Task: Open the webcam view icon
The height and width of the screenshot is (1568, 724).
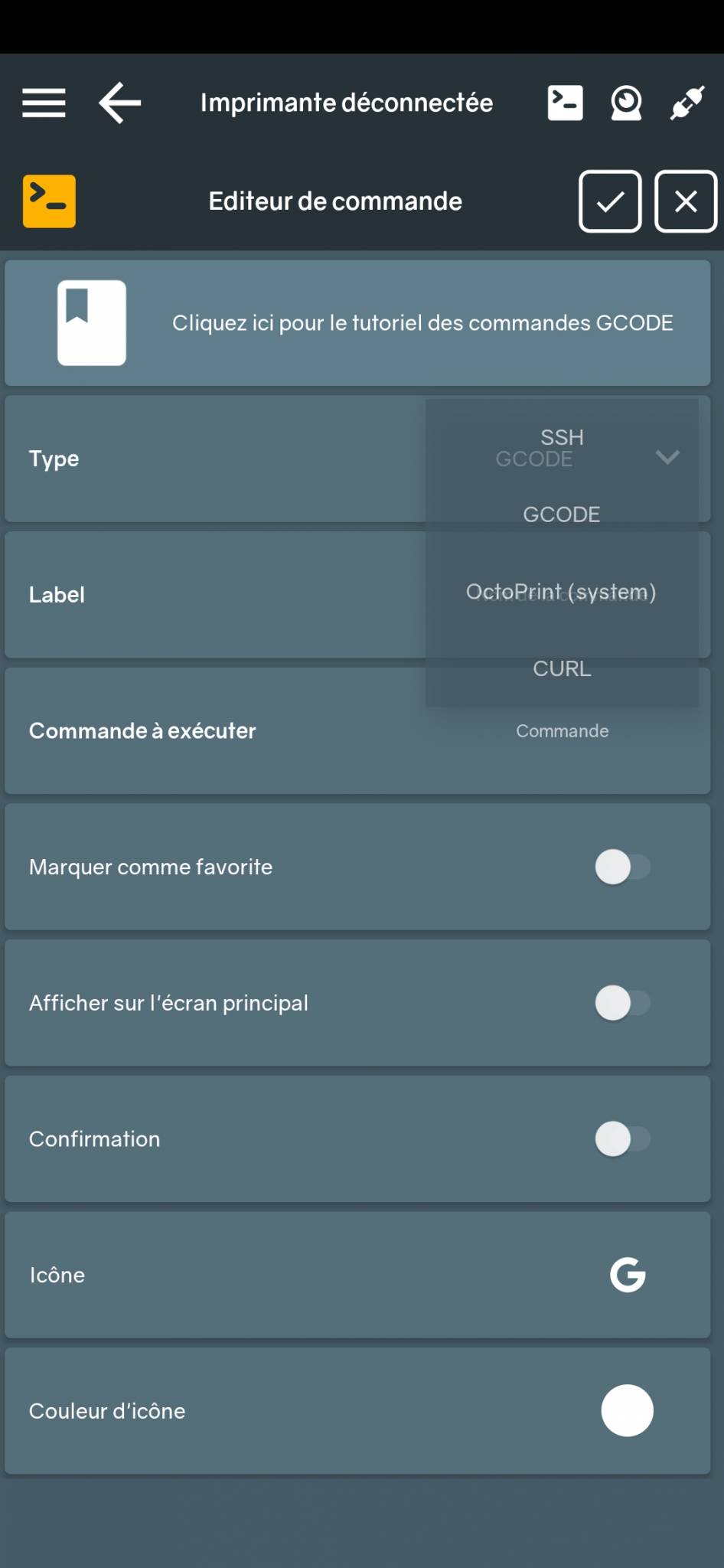Action: [626, 103]
